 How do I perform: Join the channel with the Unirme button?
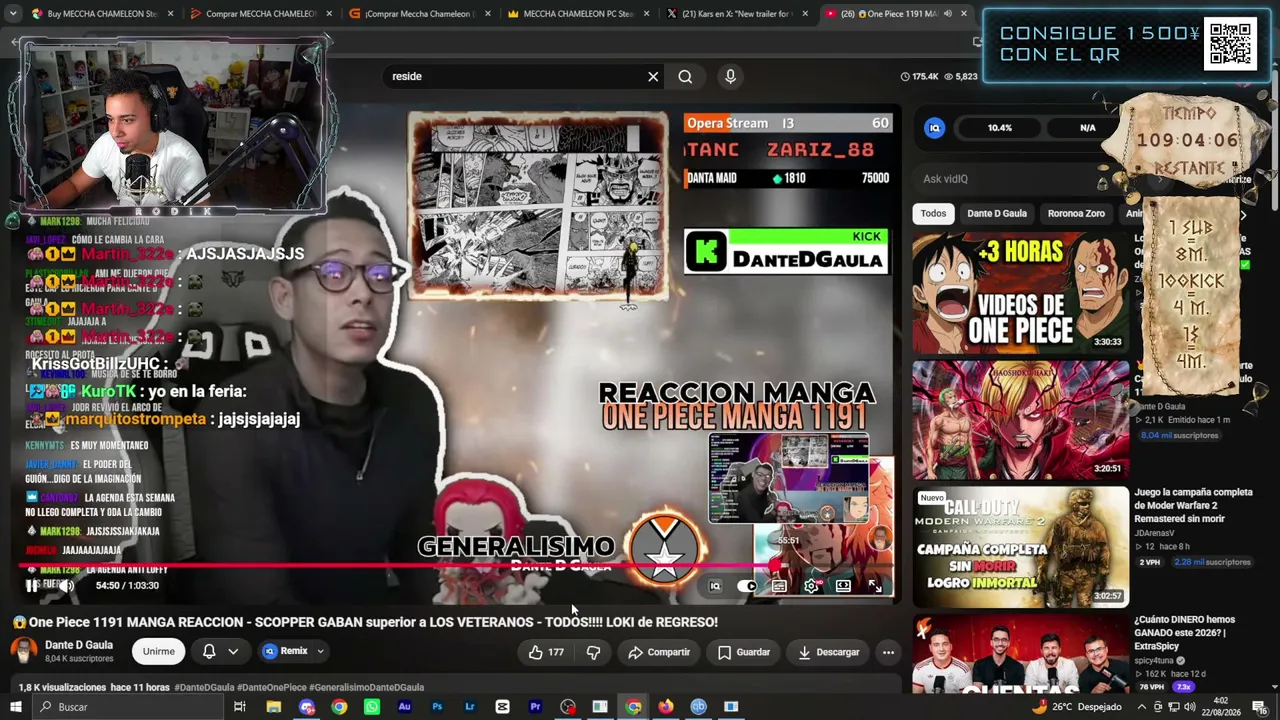(158, 651)
